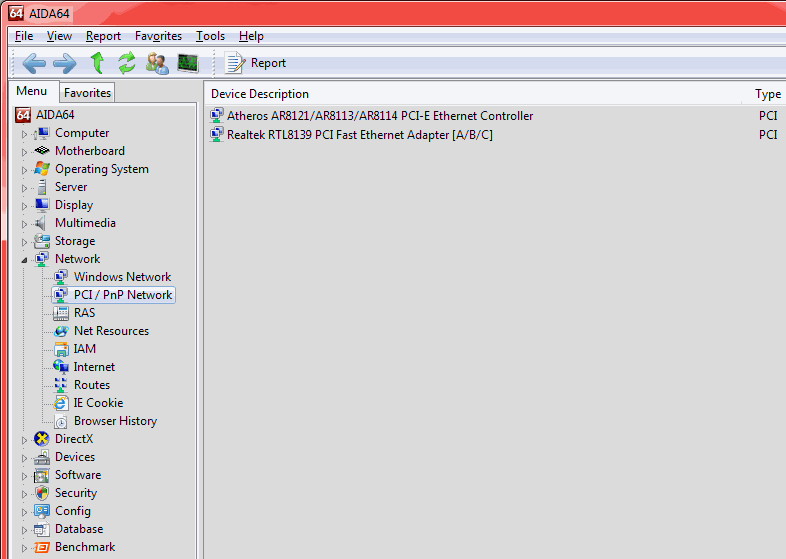
Task: Select the Software tree label
Action: 78,475
